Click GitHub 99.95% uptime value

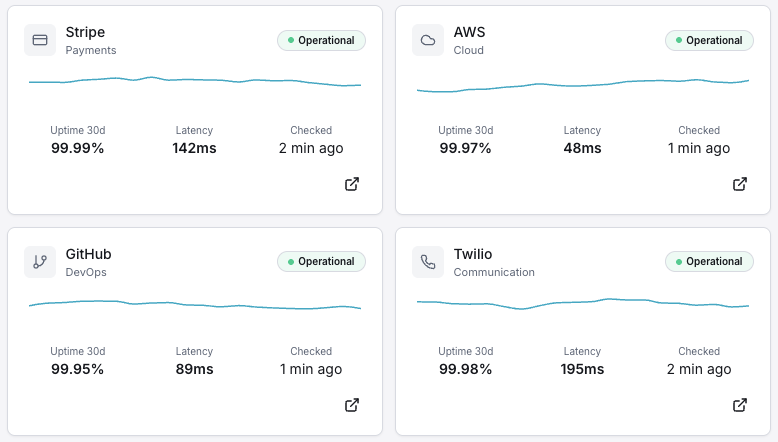coord(78,369)
